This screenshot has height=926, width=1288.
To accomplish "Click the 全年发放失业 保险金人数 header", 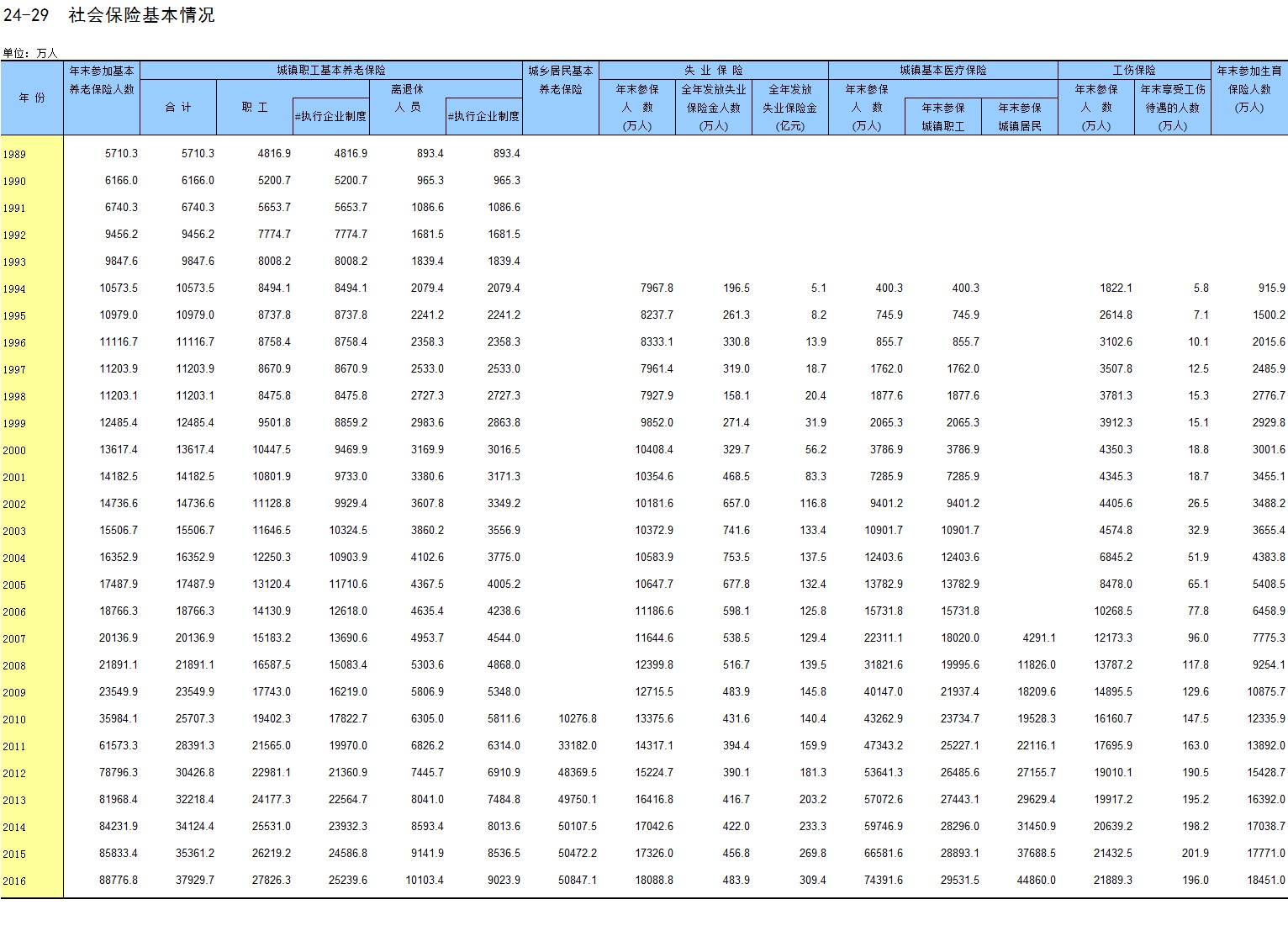I will click(x=714, y=107).
